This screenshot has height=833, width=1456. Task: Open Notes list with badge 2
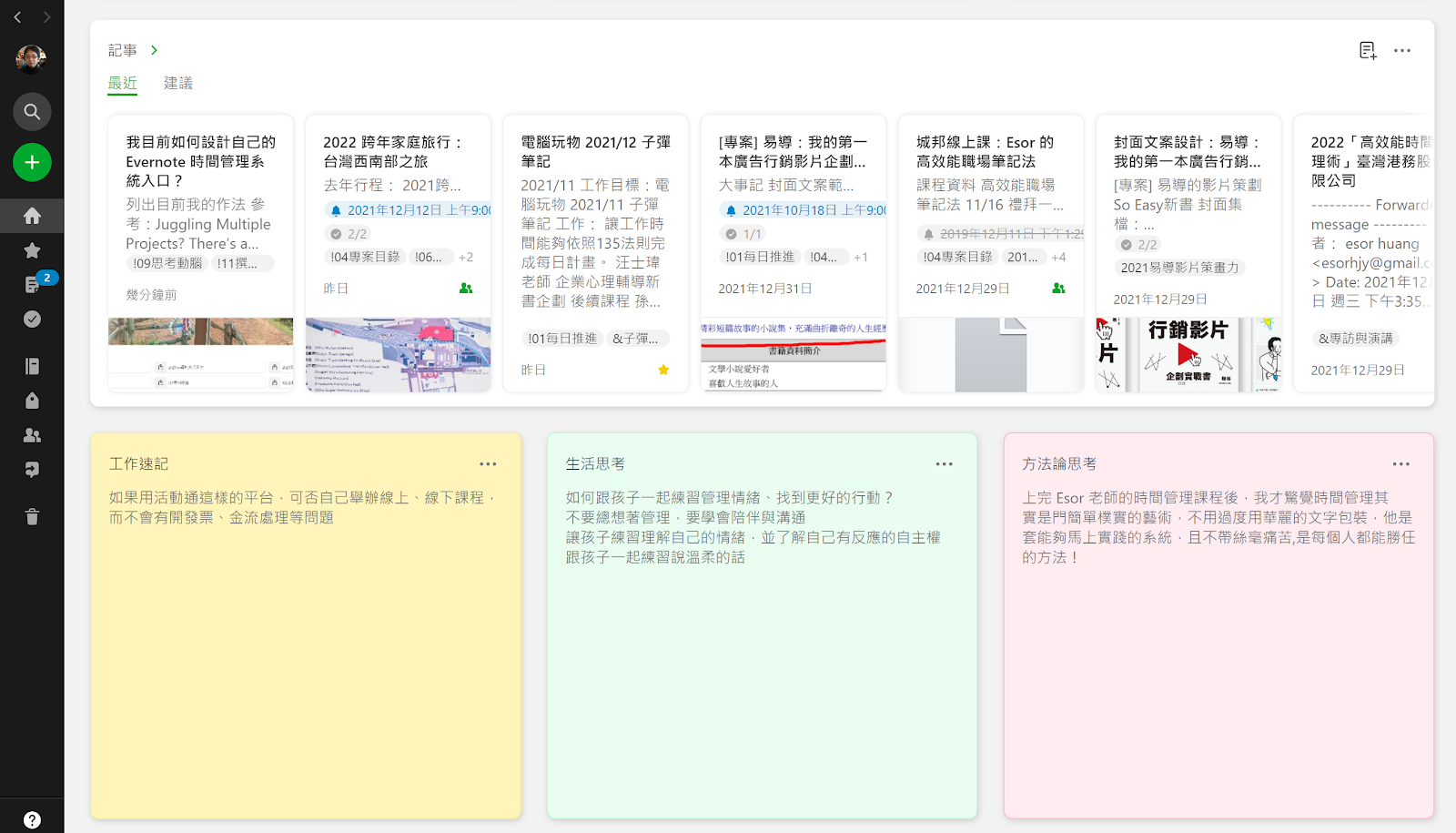(x=32, y=285)
